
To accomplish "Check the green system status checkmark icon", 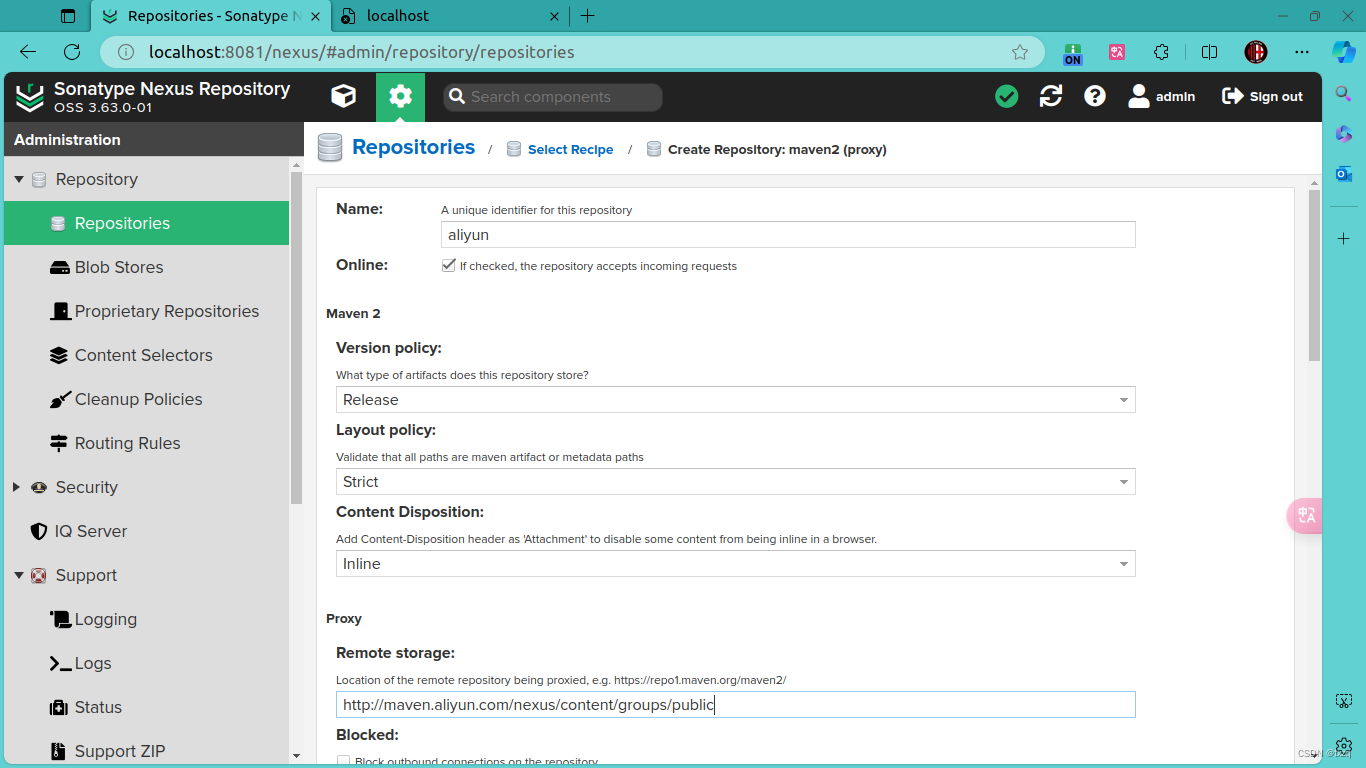I will tap(1007, 96).
